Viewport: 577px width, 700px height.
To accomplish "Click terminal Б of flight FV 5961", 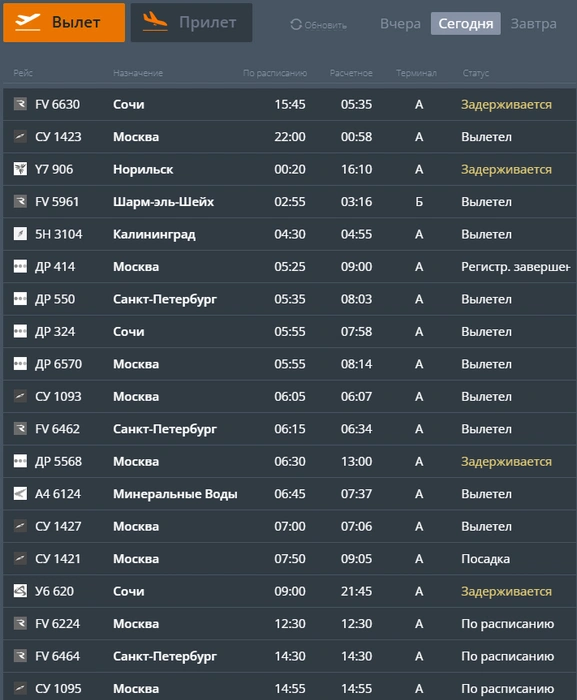I will tap(419, 202).
